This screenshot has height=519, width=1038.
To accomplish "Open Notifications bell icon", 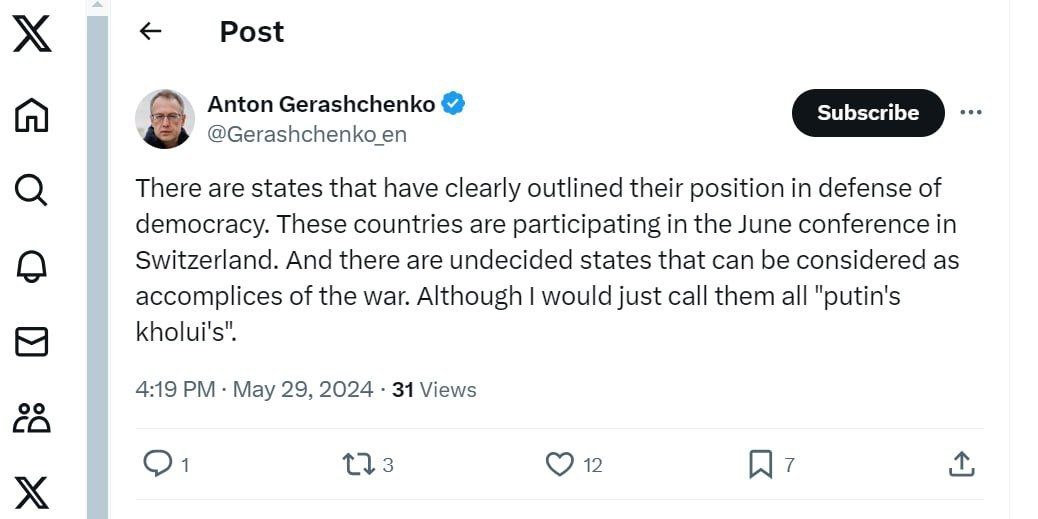I will tap(32, 266).
